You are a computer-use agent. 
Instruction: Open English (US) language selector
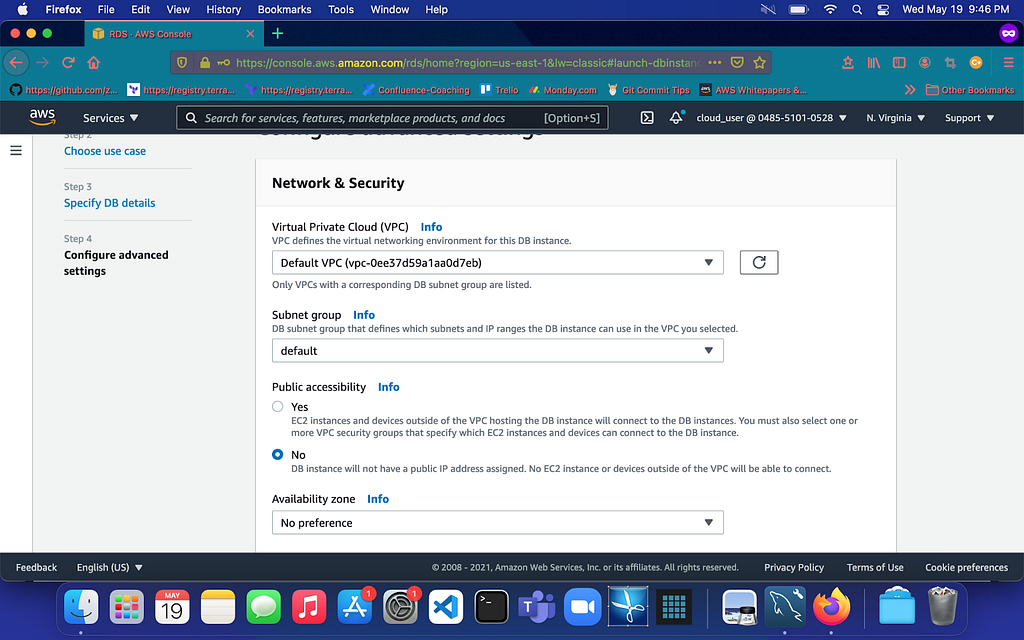(109, 568)
